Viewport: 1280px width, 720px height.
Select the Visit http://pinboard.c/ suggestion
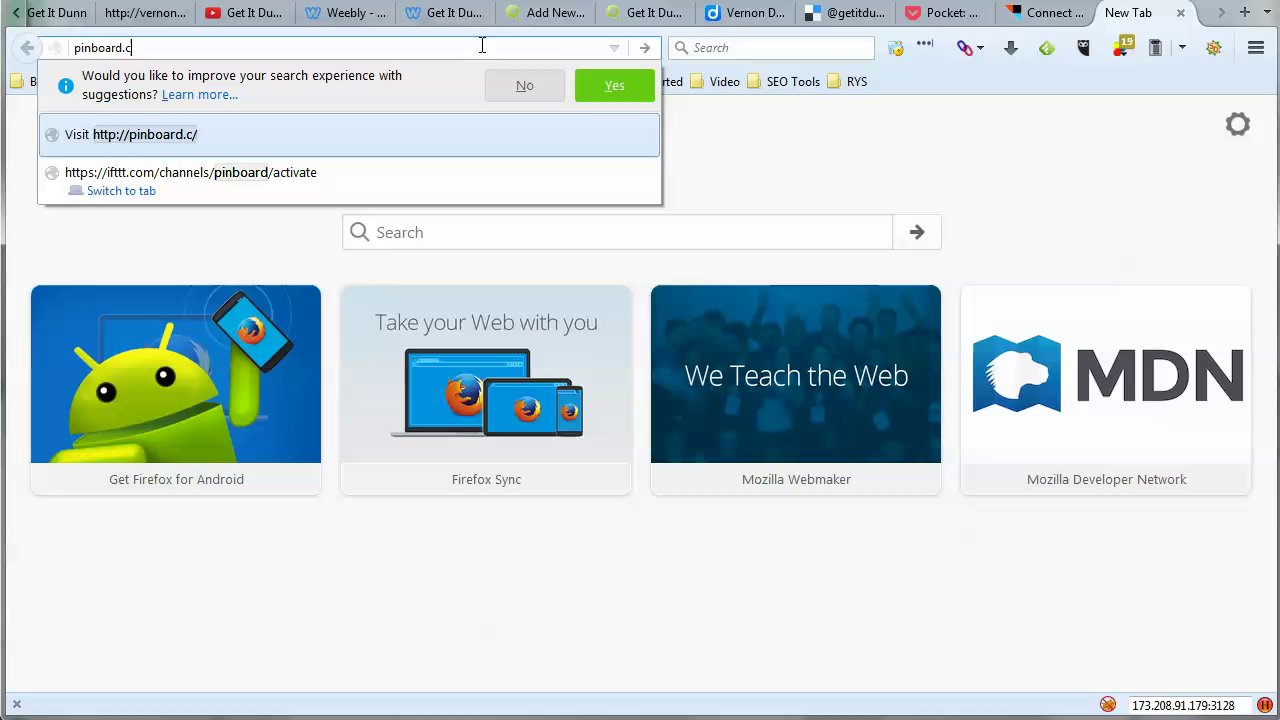point(349,135)
